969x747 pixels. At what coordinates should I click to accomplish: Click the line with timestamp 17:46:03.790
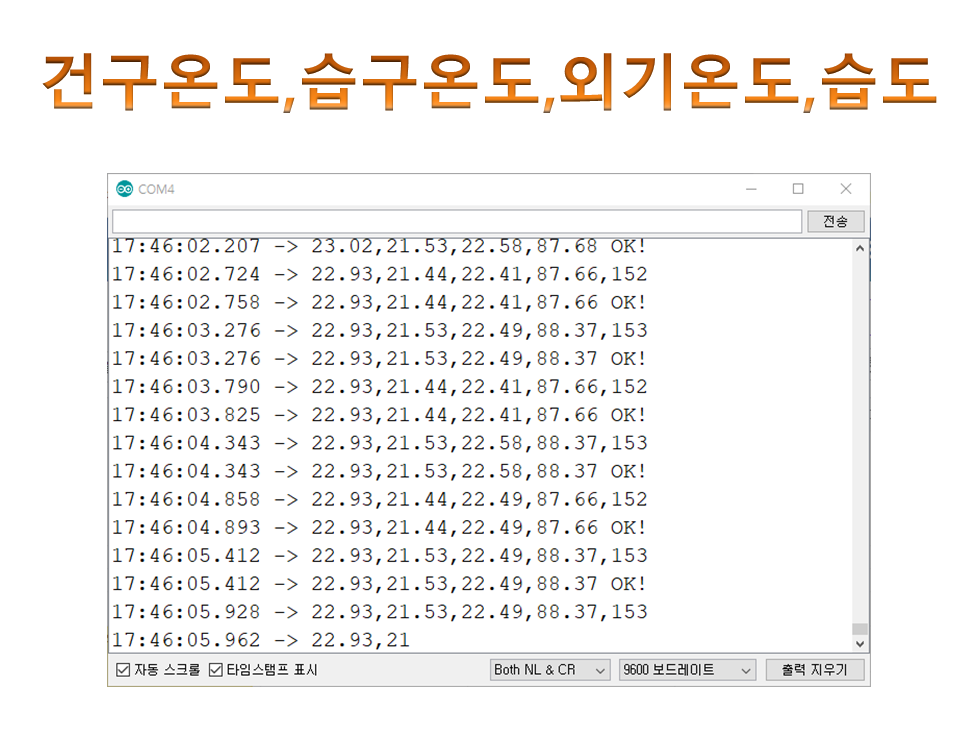(379, 386)
